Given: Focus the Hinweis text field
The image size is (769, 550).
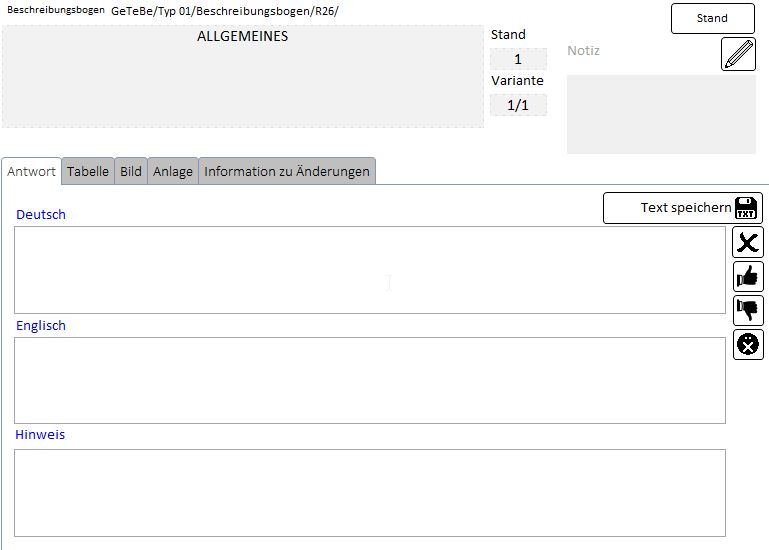Looking at the screenshot, I should coord(370,493).
